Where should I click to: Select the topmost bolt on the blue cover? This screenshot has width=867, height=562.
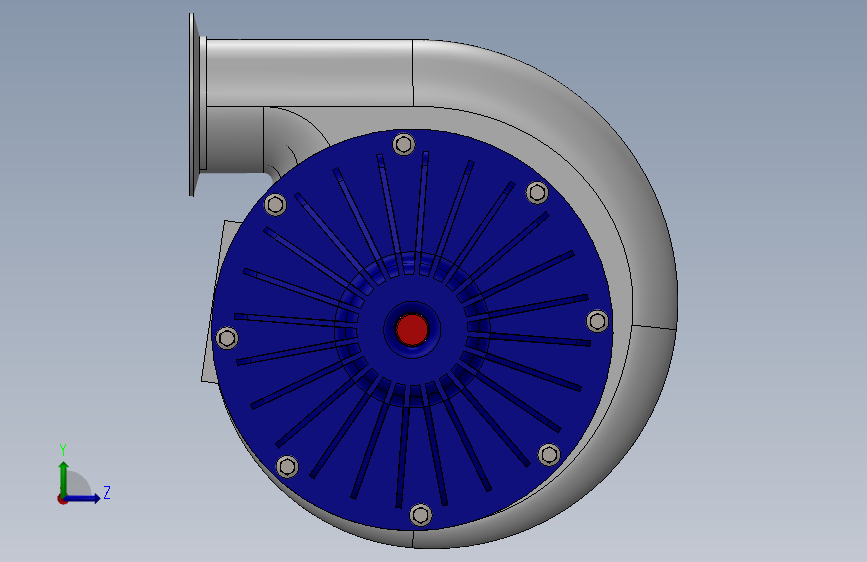pyautogui.click(x=404, y=144)
